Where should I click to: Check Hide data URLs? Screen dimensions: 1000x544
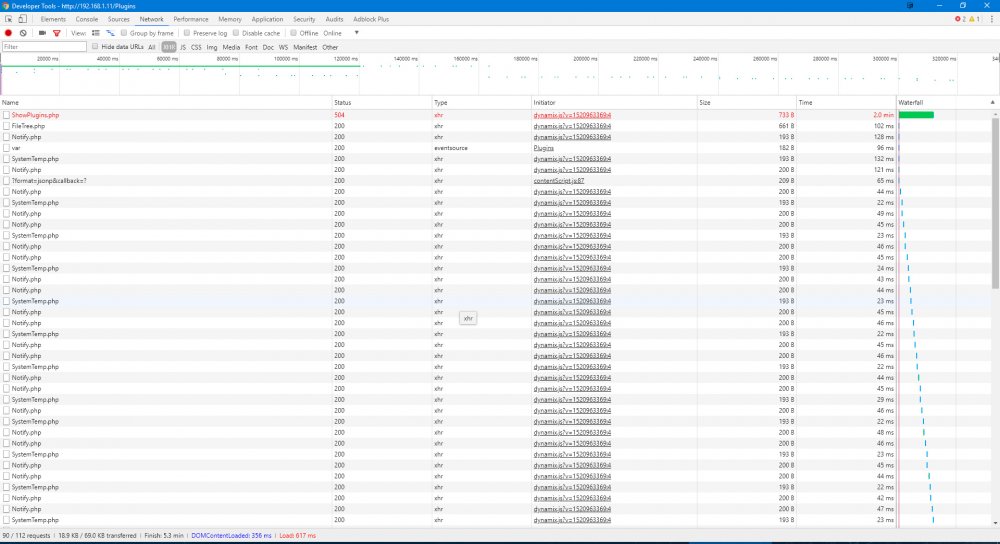point(95,47)
